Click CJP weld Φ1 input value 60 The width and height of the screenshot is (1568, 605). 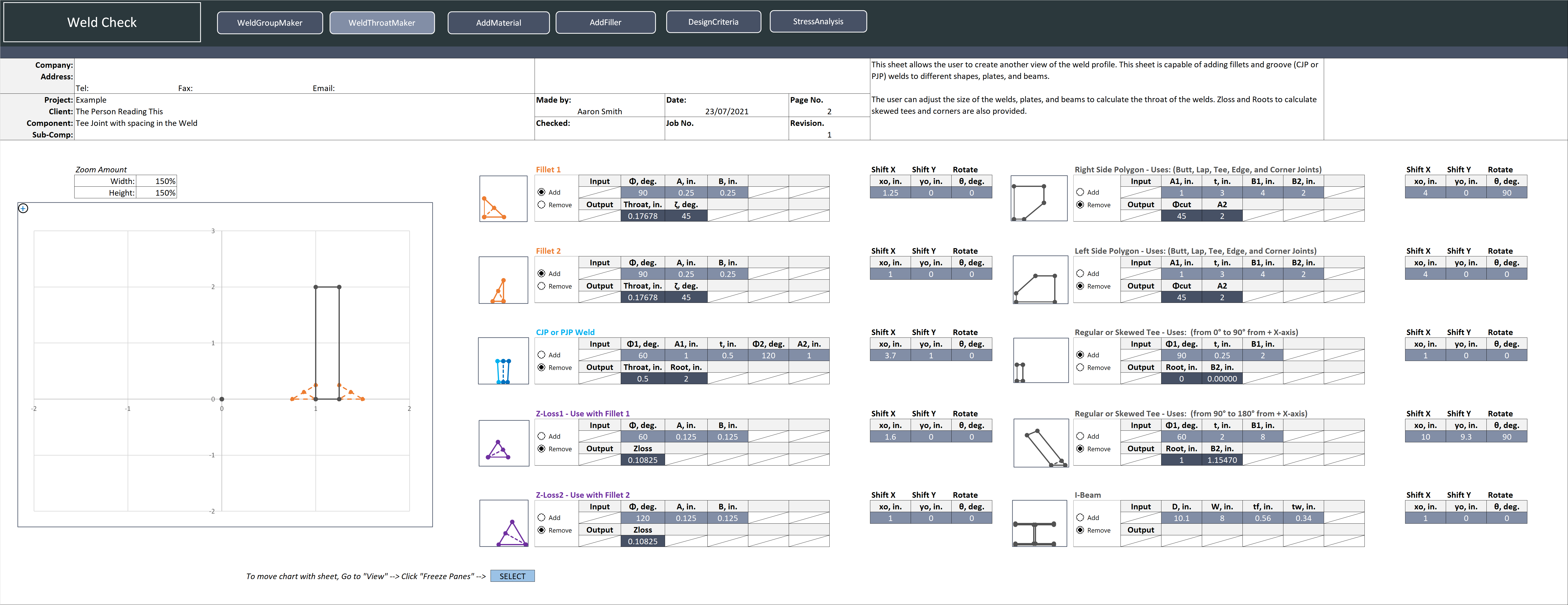643,355
